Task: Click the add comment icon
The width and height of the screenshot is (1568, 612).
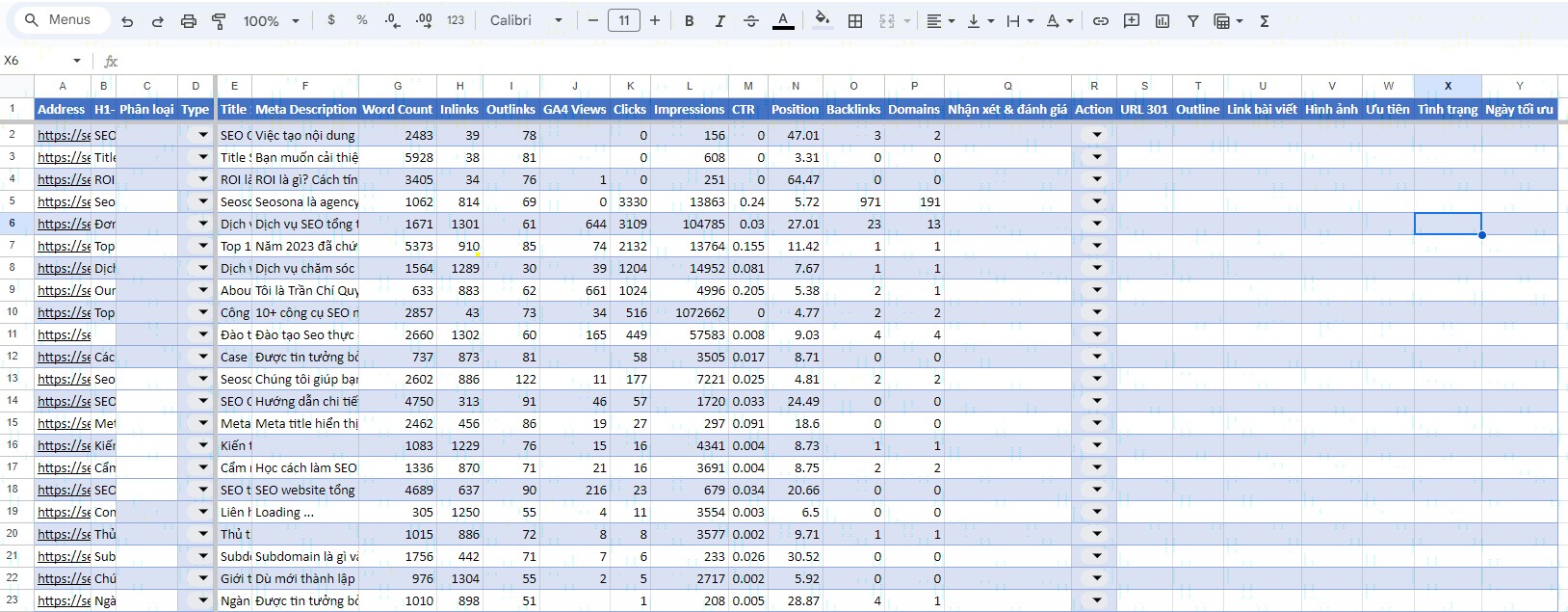Action: pyautogui.click(x=1132, y=20)
